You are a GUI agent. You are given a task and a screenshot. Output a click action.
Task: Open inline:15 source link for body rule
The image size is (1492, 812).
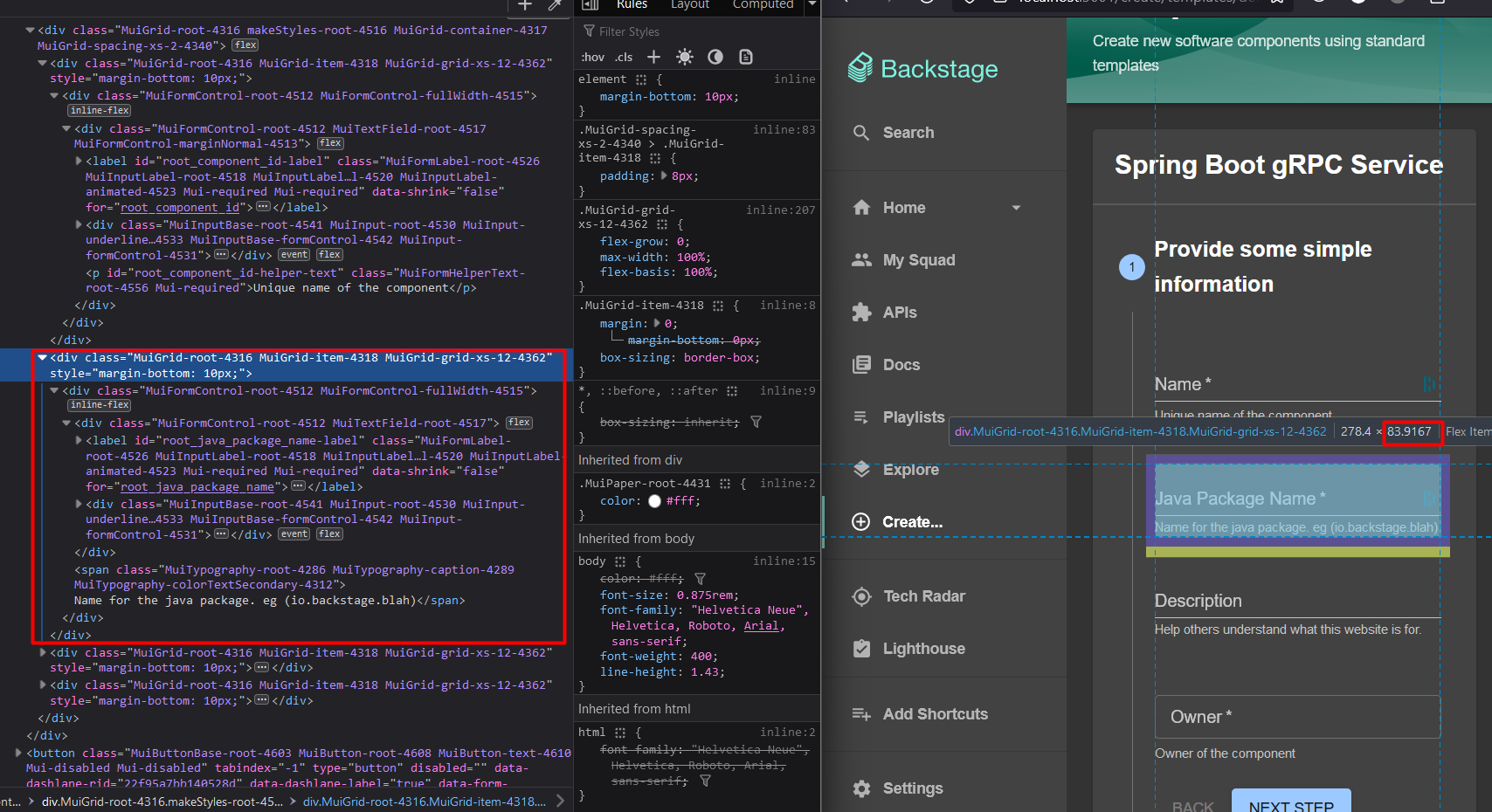coord(784,561)
